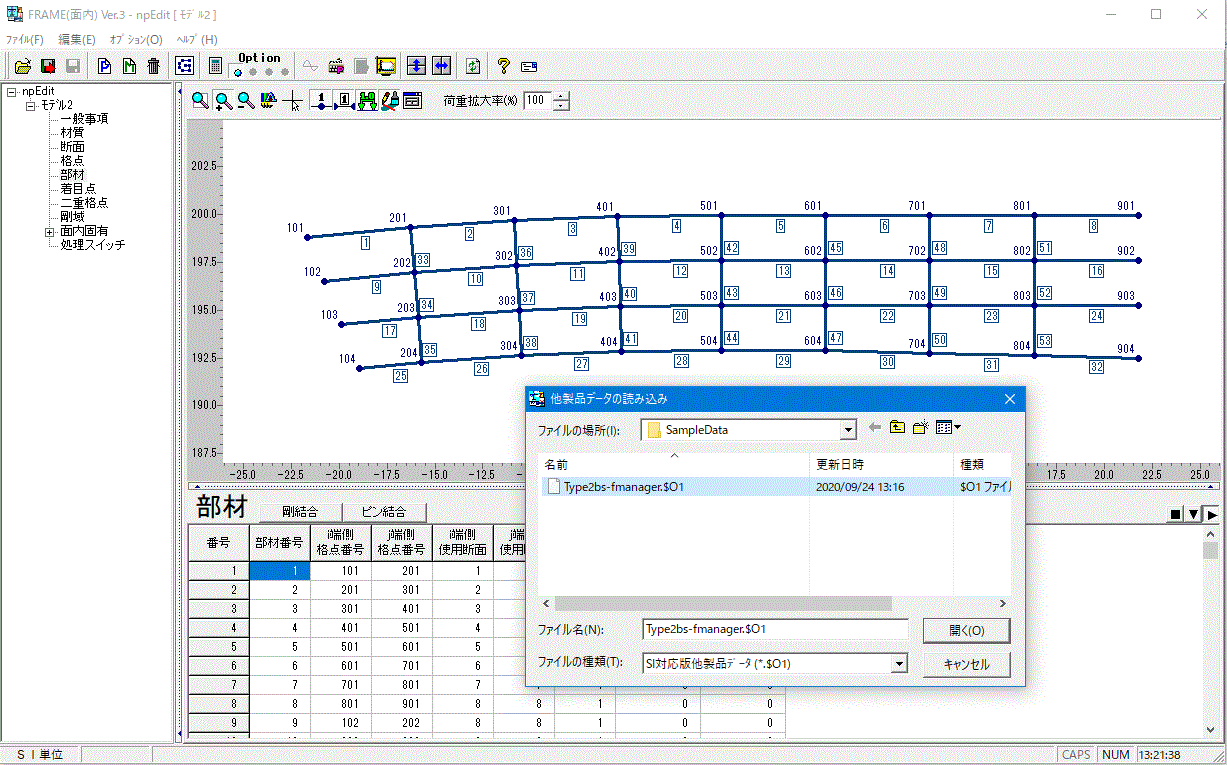Click the 荷重拡大率 spinner down arrow

point(561,105)
